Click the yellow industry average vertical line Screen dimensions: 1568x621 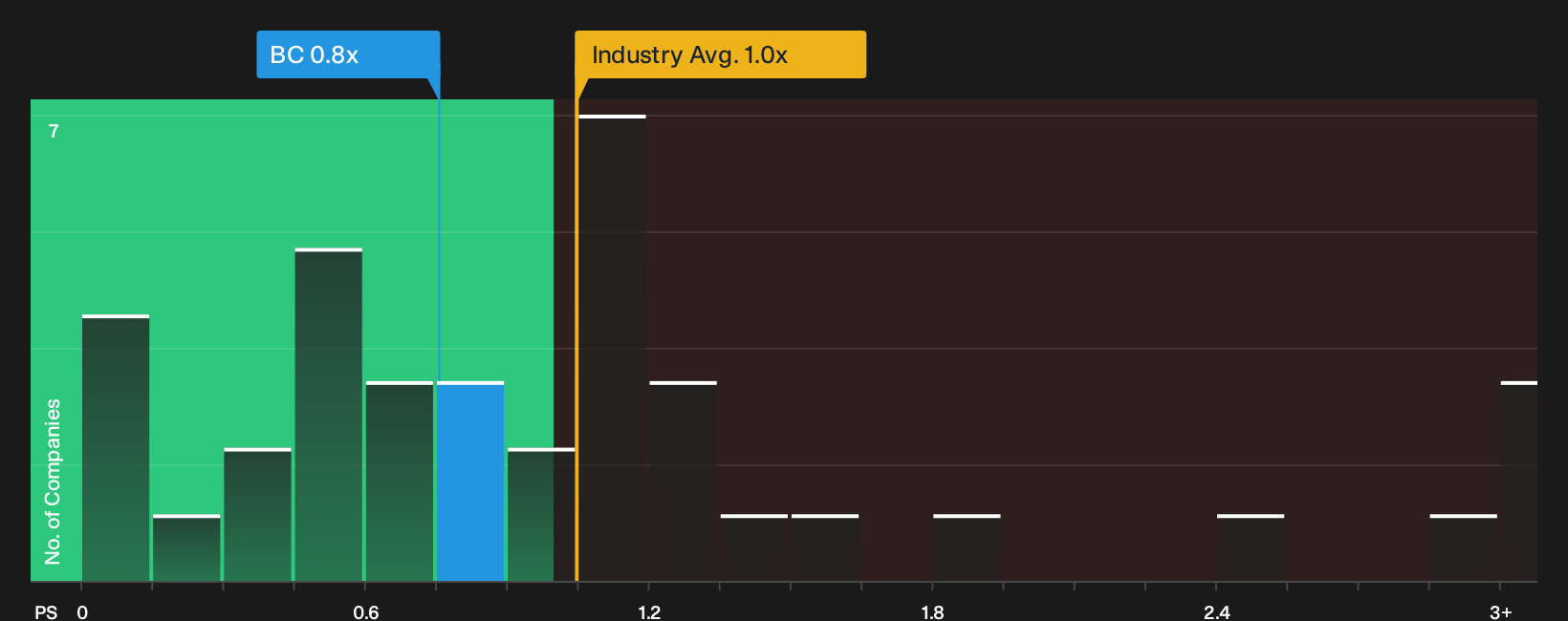(x=577, y=340)
